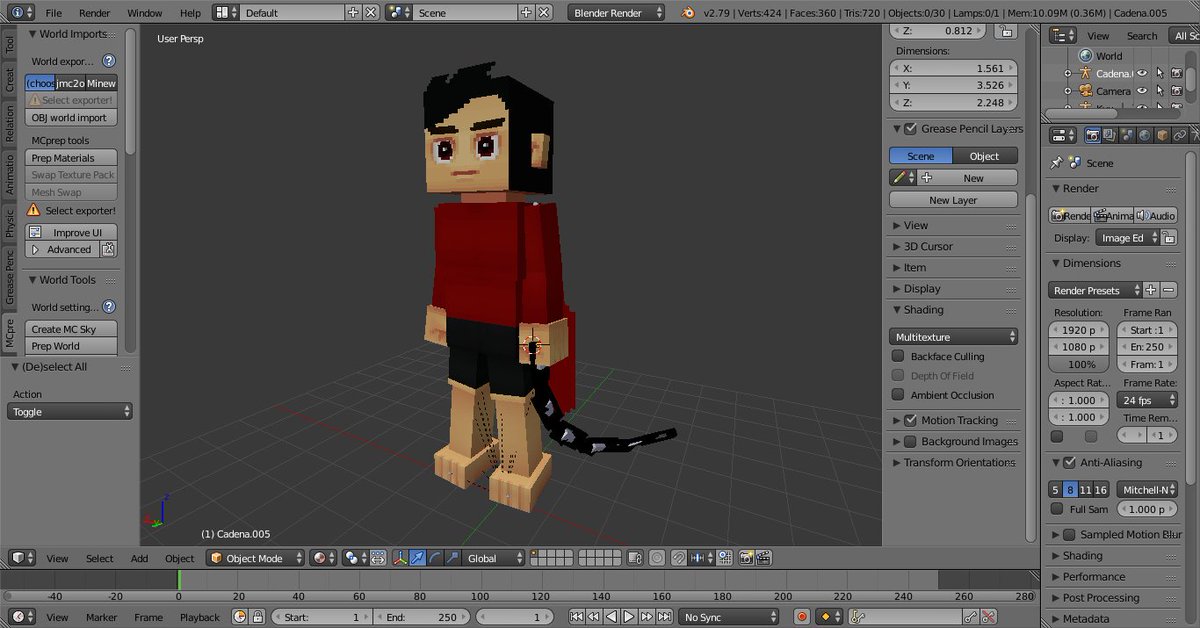Toggle visibility eye for Cadena object
This screenshot has width=1200, height=628.
[1143, 73]
